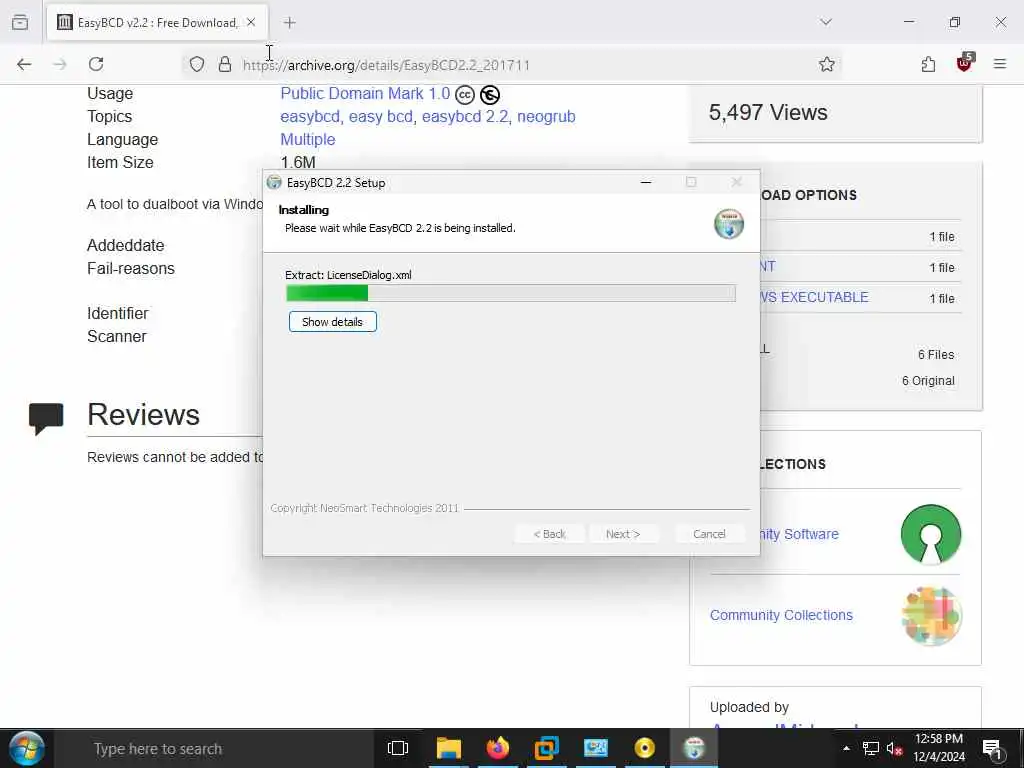The image size is (1024, 768).
Task: Reload the archive.org page
Action: coord(96,64)
